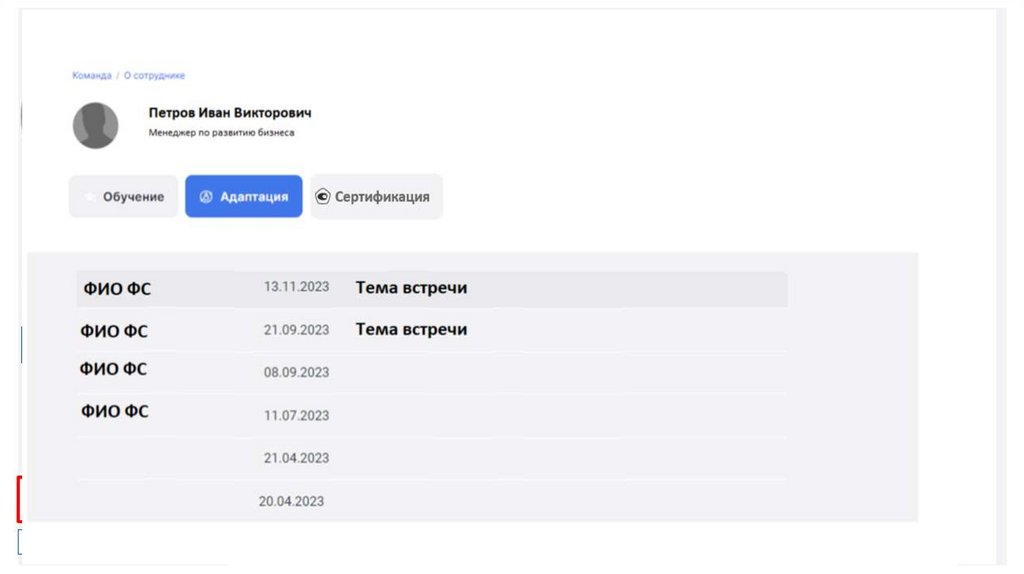Click the ФИО ФС in the 11.07.2023 row
The image size is (1024, 574).
(x=115, y=410)
